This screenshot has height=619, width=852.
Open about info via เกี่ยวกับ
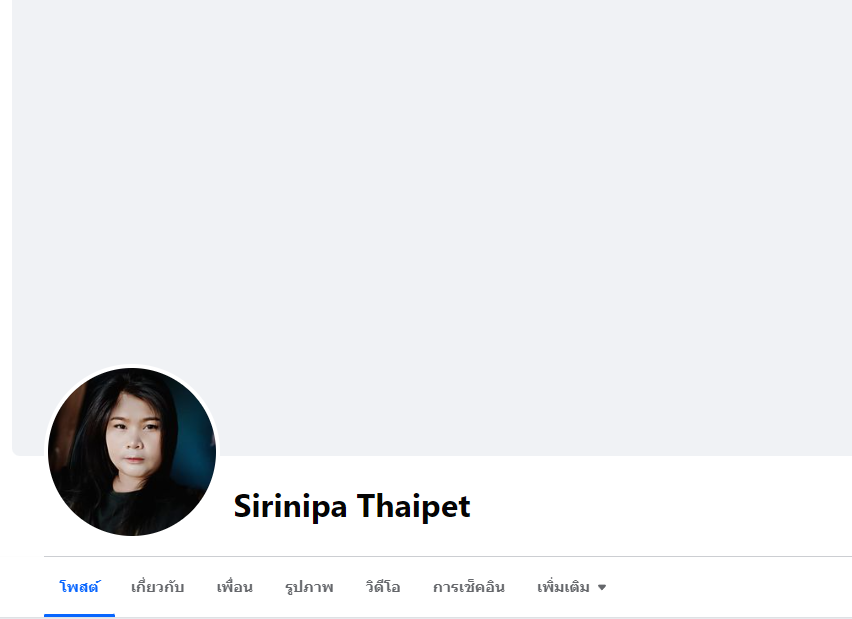click(158, 587)
